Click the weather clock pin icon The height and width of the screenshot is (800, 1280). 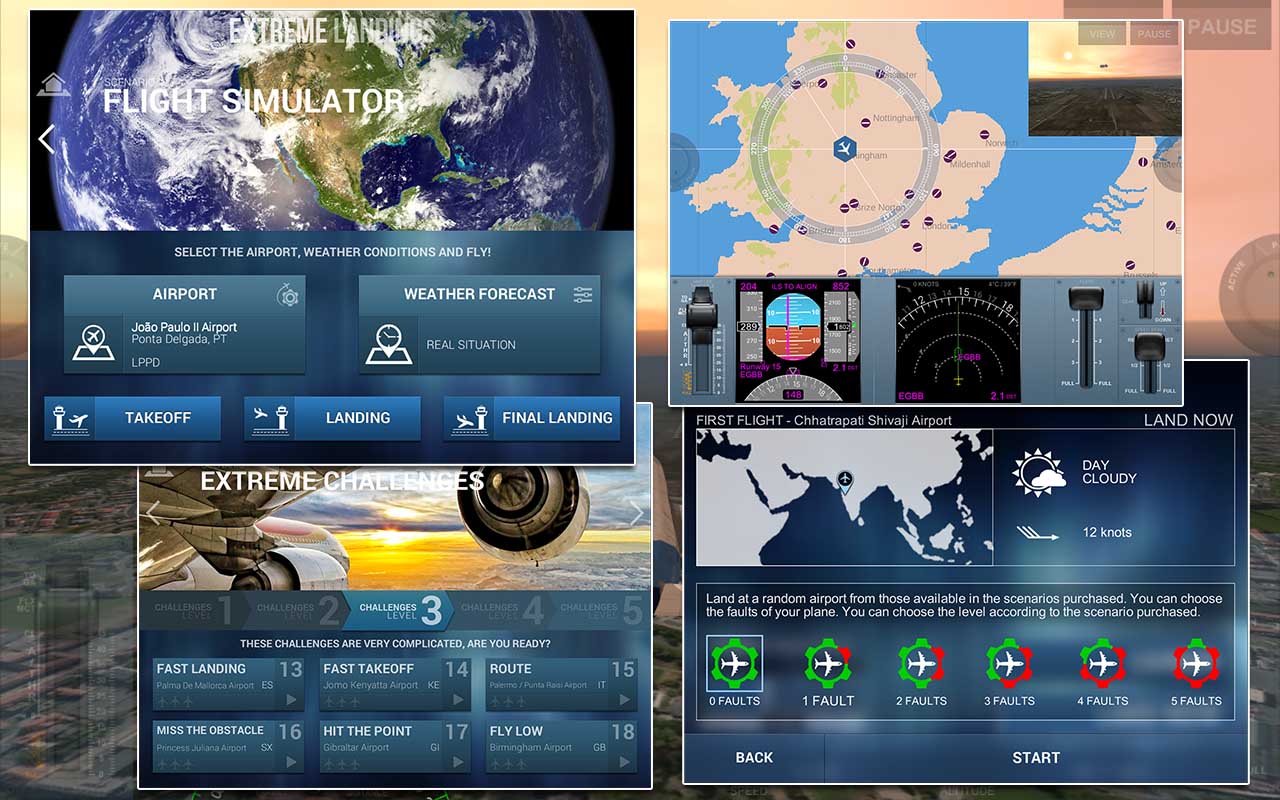[387, 343]
